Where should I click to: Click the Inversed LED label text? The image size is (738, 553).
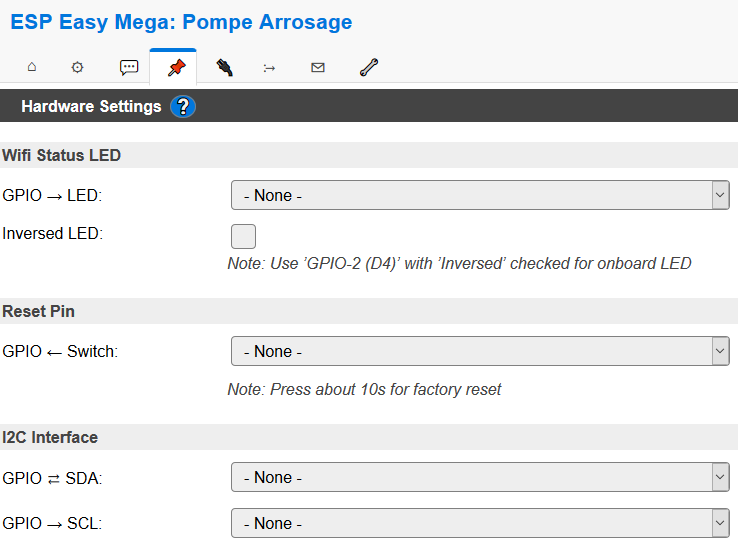(x=52, y=233)
